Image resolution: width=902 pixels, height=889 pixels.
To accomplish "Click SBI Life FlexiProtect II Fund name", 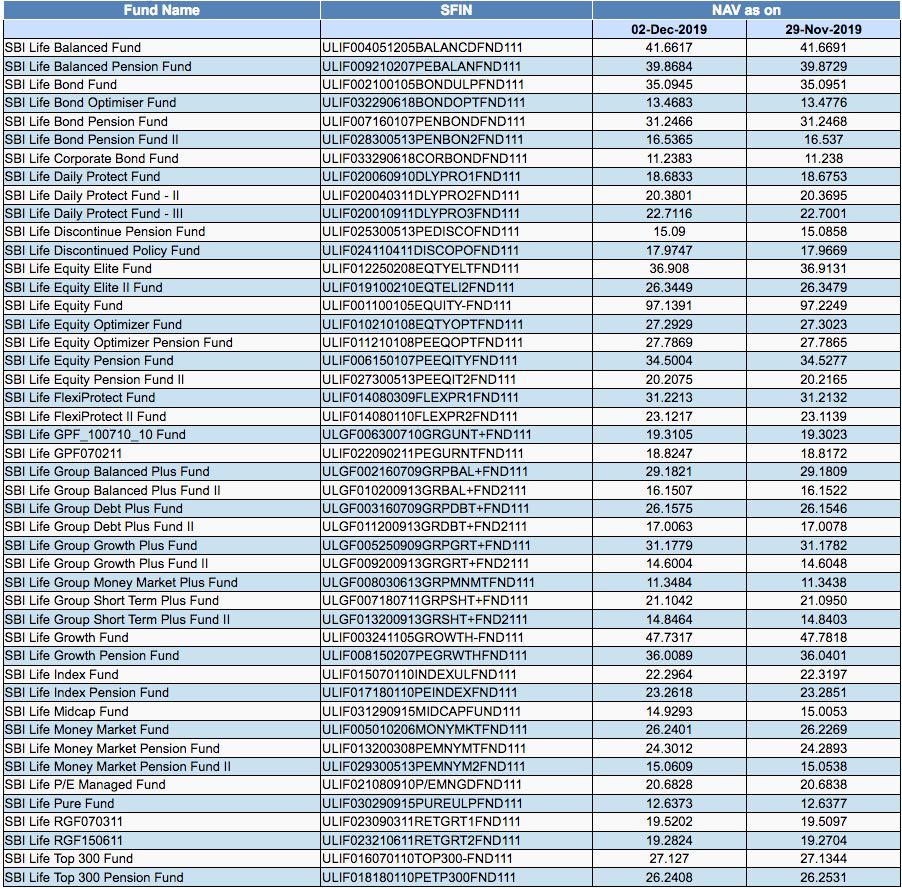I will coord(85,416).
